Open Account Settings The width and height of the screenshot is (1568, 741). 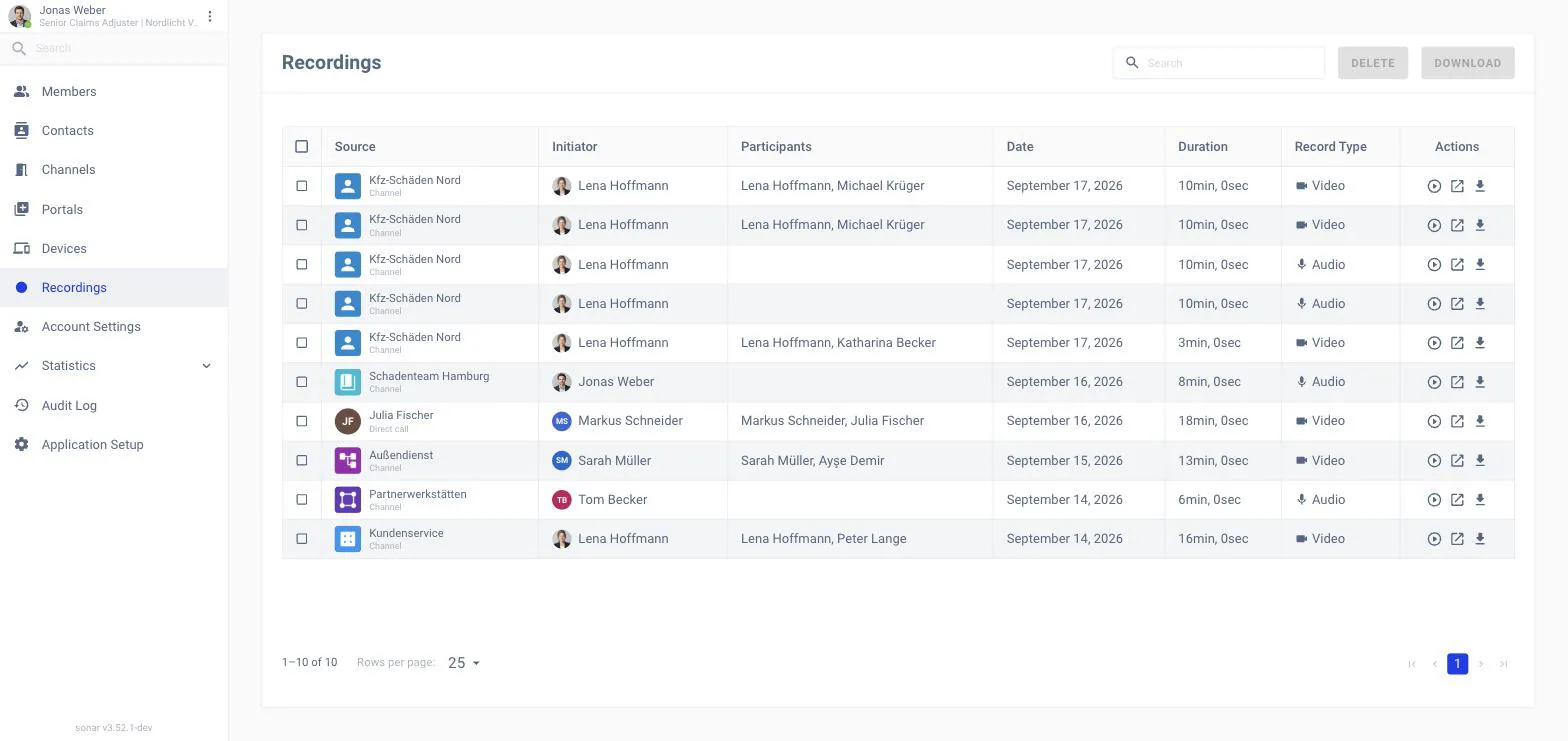click(x=114, y=327)
